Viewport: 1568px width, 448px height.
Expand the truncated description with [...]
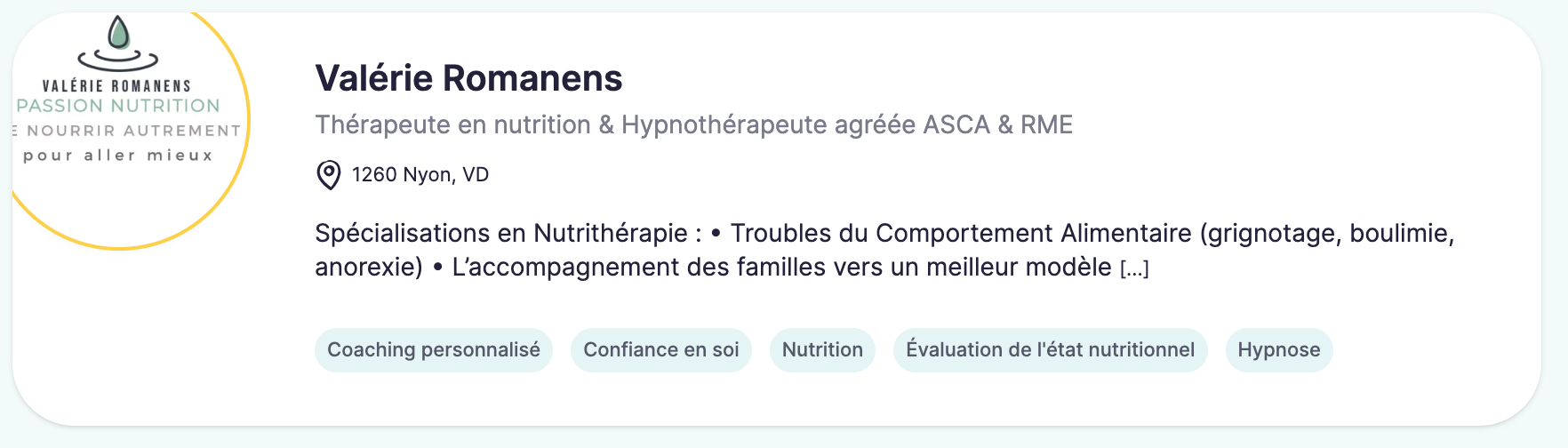coord(1134,268)
